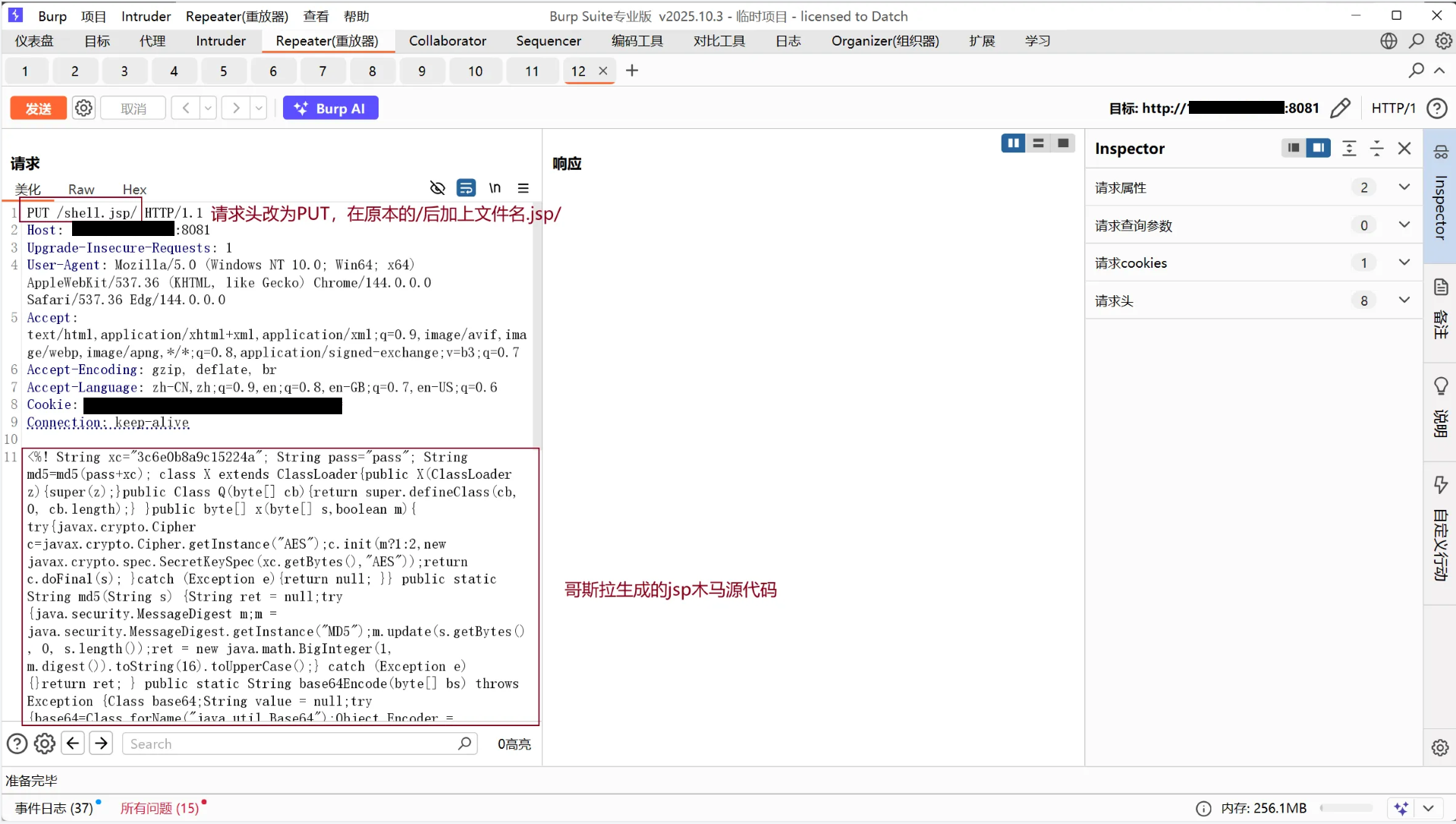
Task: Select the Raw request view tab
Action: (x=81, y=190)
